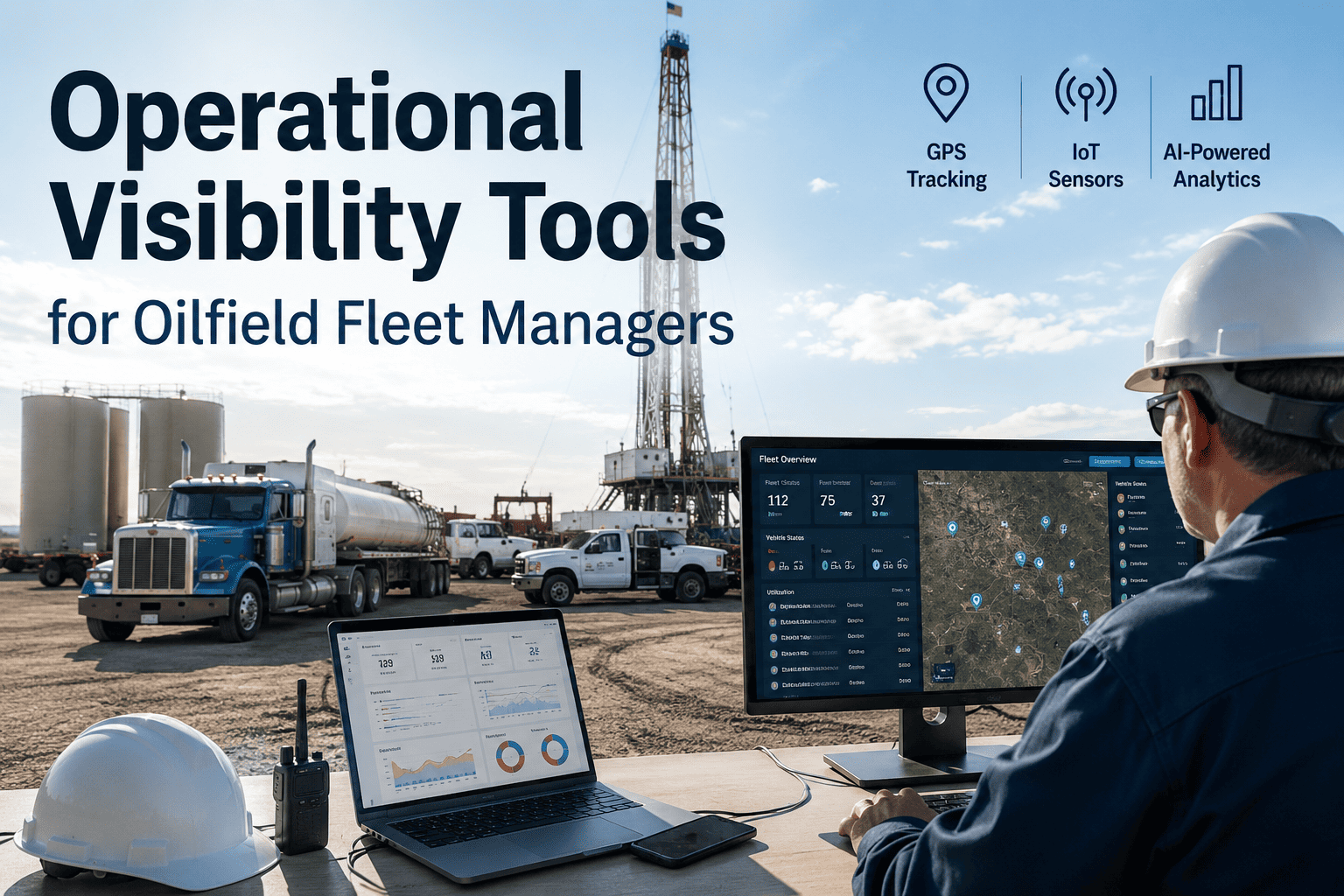Click the first avatar in the Utilization list
The width and height of the screenshot is (1344, 896).
[773, 606]
